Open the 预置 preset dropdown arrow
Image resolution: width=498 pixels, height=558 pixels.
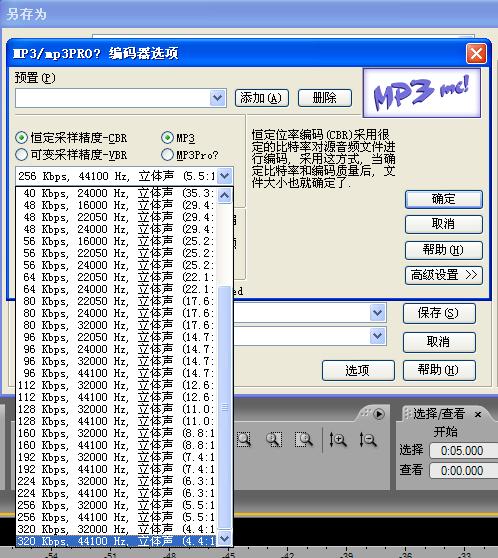[x=218, y=98]
